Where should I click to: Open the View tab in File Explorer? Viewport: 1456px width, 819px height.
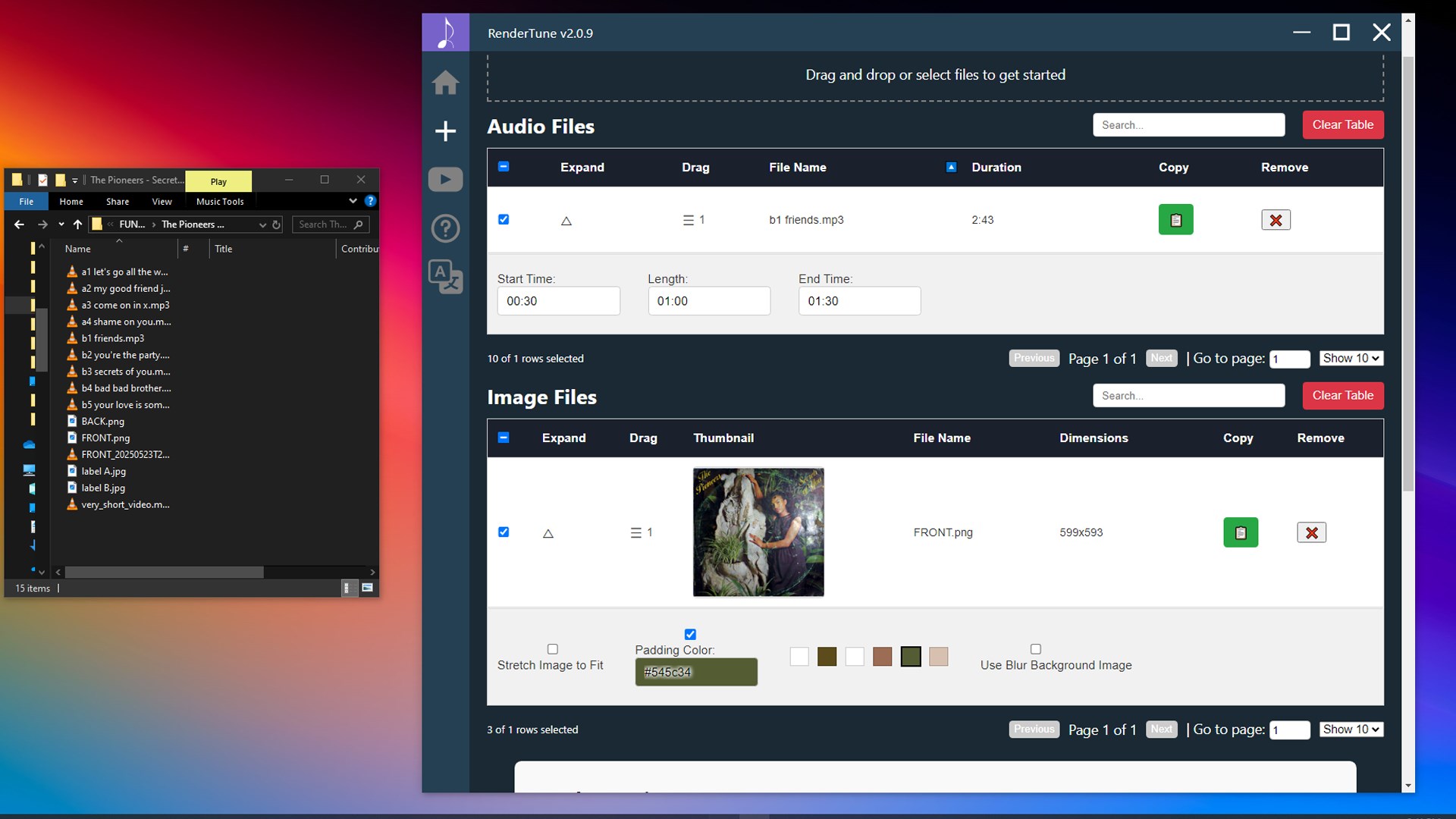click(x=162, y=202)
